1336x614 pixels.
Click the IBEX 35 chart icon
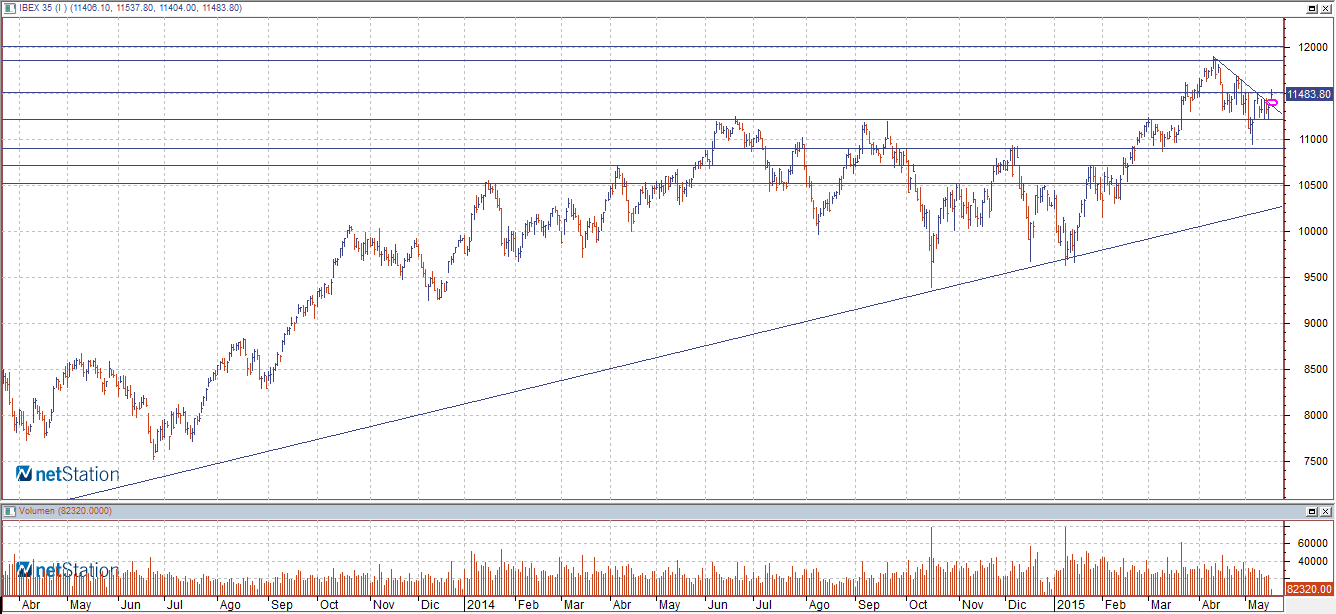point(9,8)
